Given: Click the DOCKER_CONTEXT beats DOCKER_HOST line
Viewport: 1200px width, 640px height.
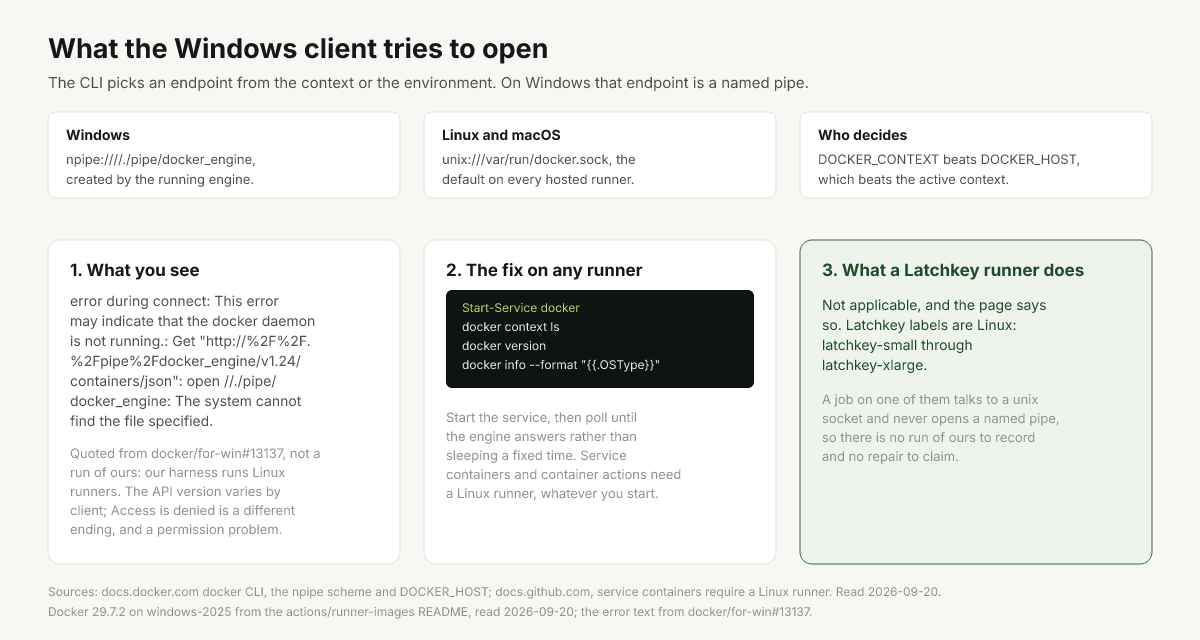Looking at the screenshot, I should pos(949,159).
